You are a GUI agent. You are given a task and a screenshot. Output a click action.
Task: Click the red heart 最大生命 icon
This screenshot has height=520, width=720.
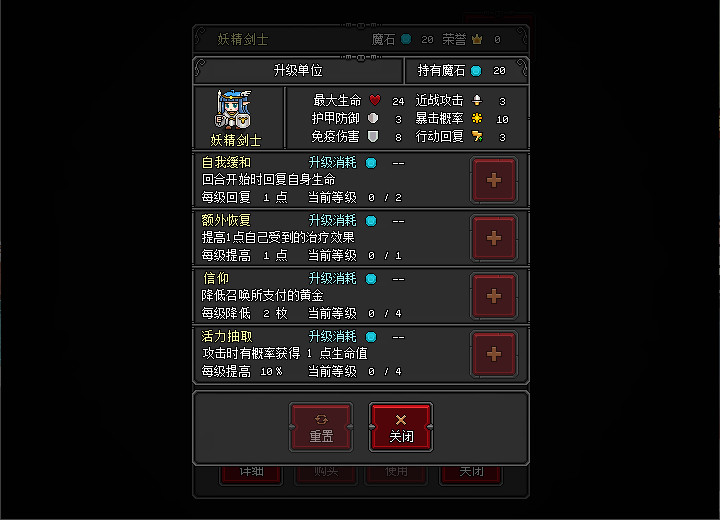(x=375, y=100)
